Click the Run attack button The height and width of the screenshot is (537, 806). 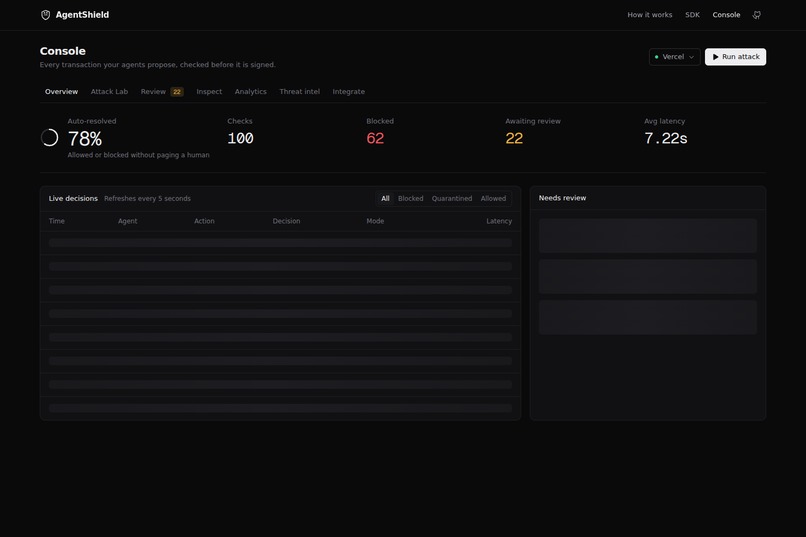pos(735,57)
